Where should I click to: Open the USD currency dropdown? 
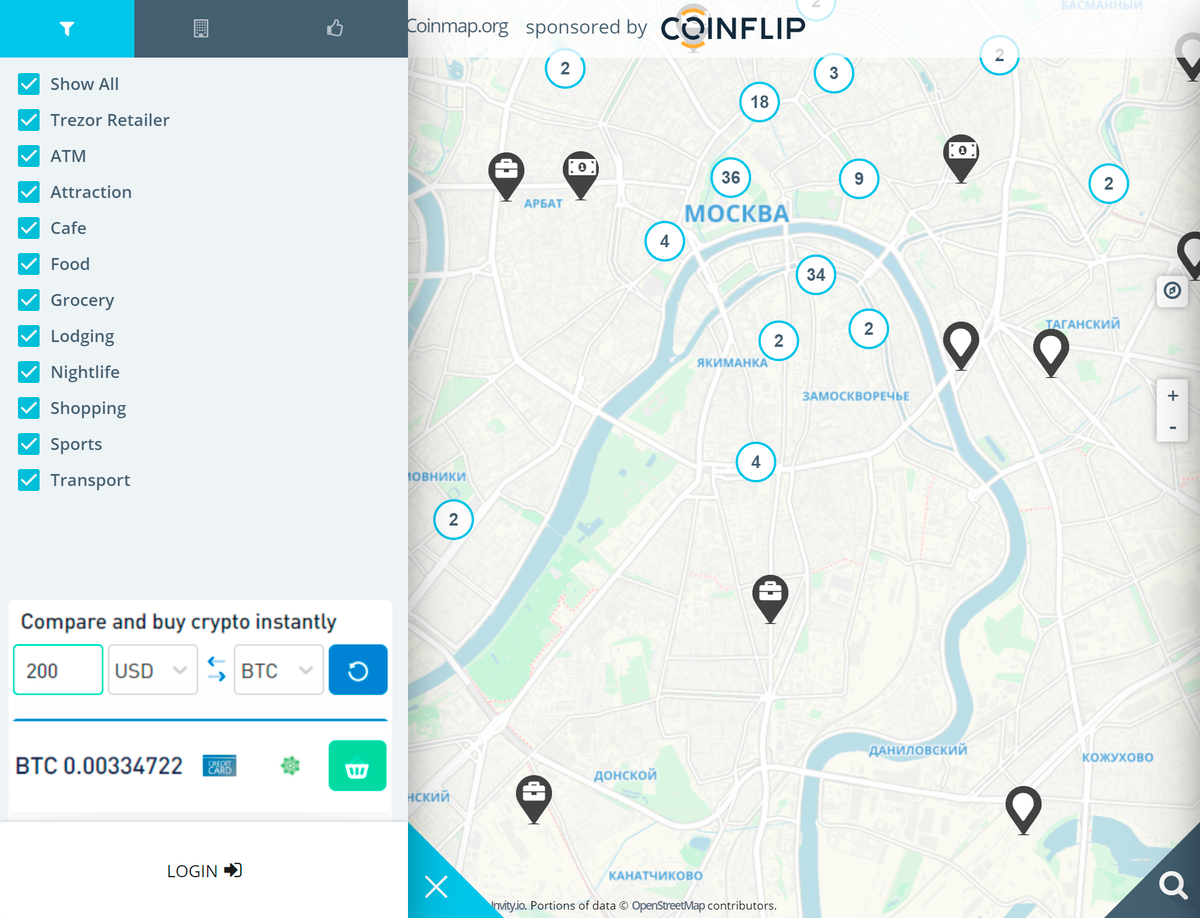tap(152, 669)
